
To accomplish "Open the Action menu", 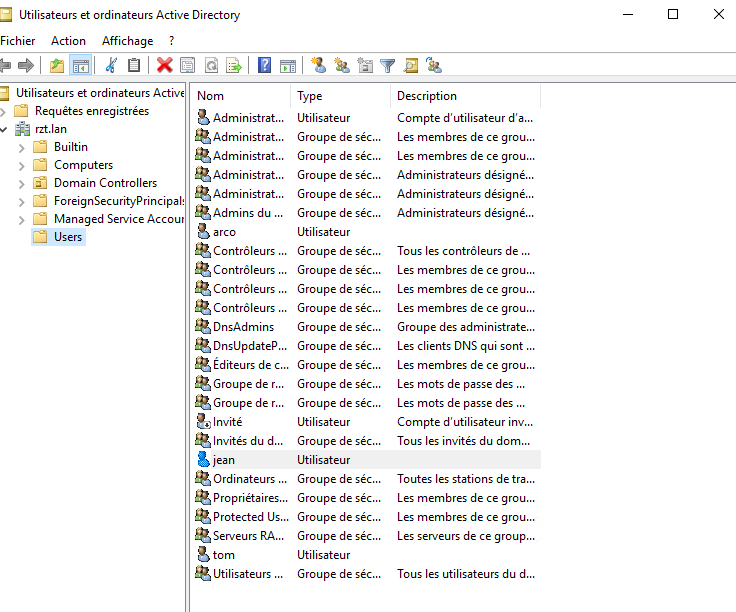I will pyautogui.click(x=68, y=41).
